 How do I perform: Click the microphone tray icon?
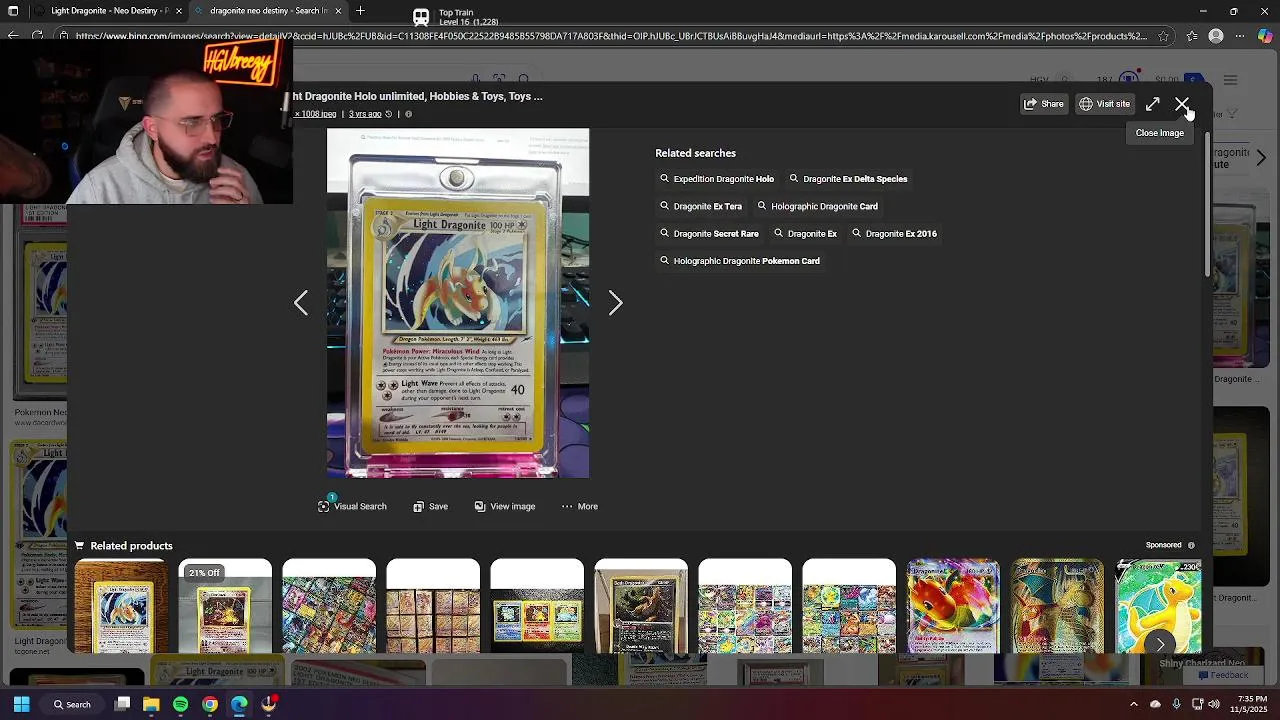[x=1176, y=704]
